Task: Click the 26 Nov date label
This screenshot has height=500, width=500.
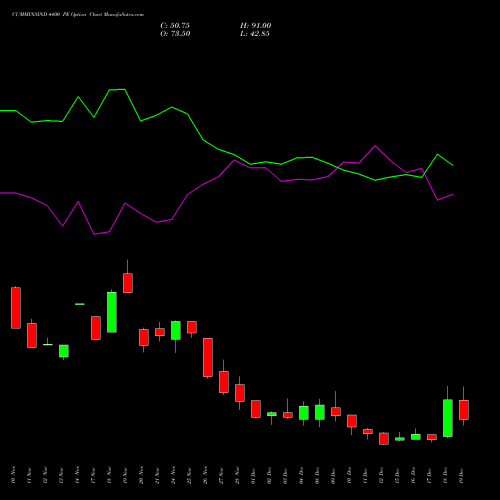Action: tap(205, 476)
